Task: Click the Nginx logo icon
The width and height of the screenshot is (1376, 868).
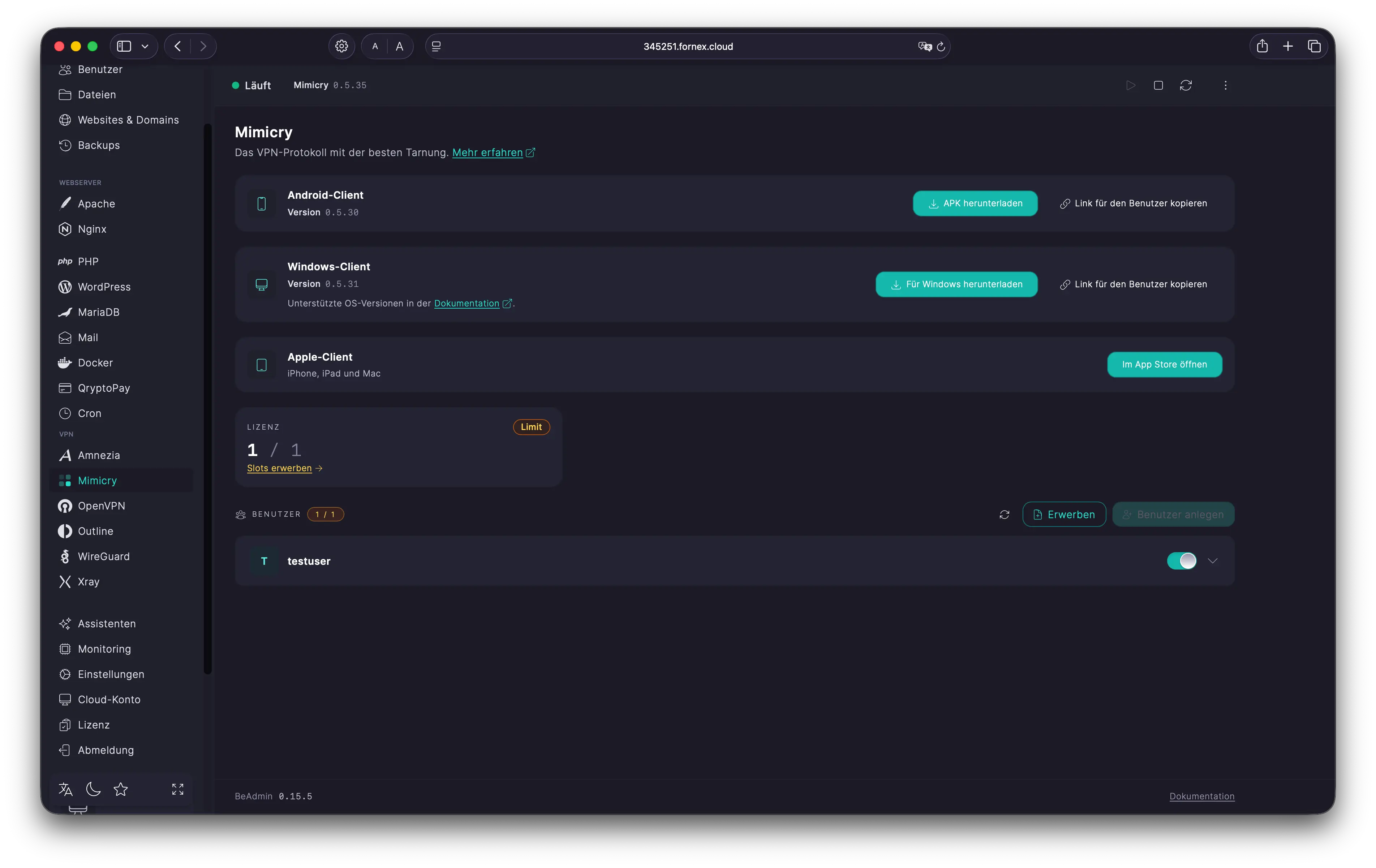Action: click(65, 229)
